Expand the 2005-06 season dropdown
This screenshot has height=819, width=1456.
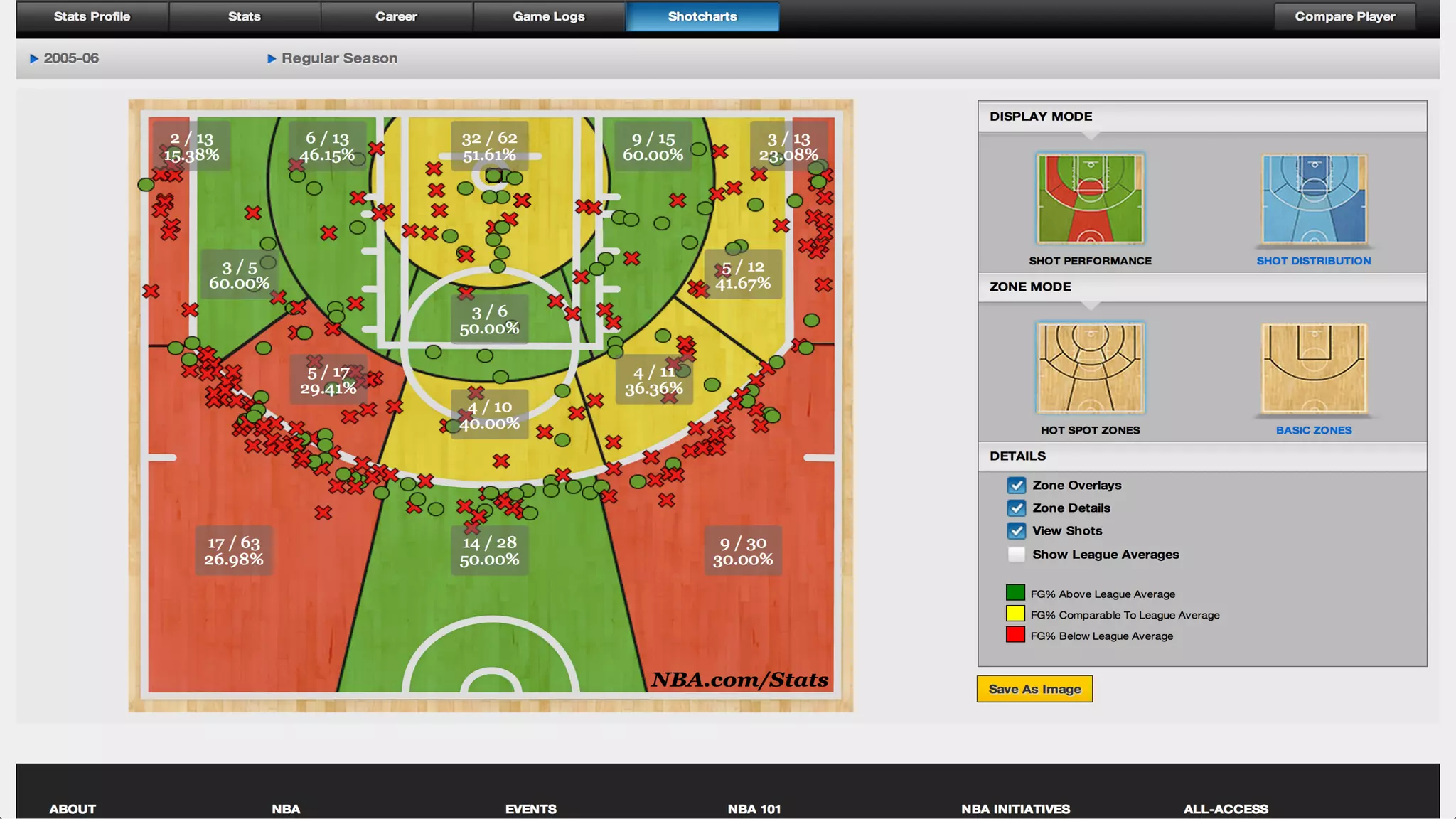coord(71,59)
